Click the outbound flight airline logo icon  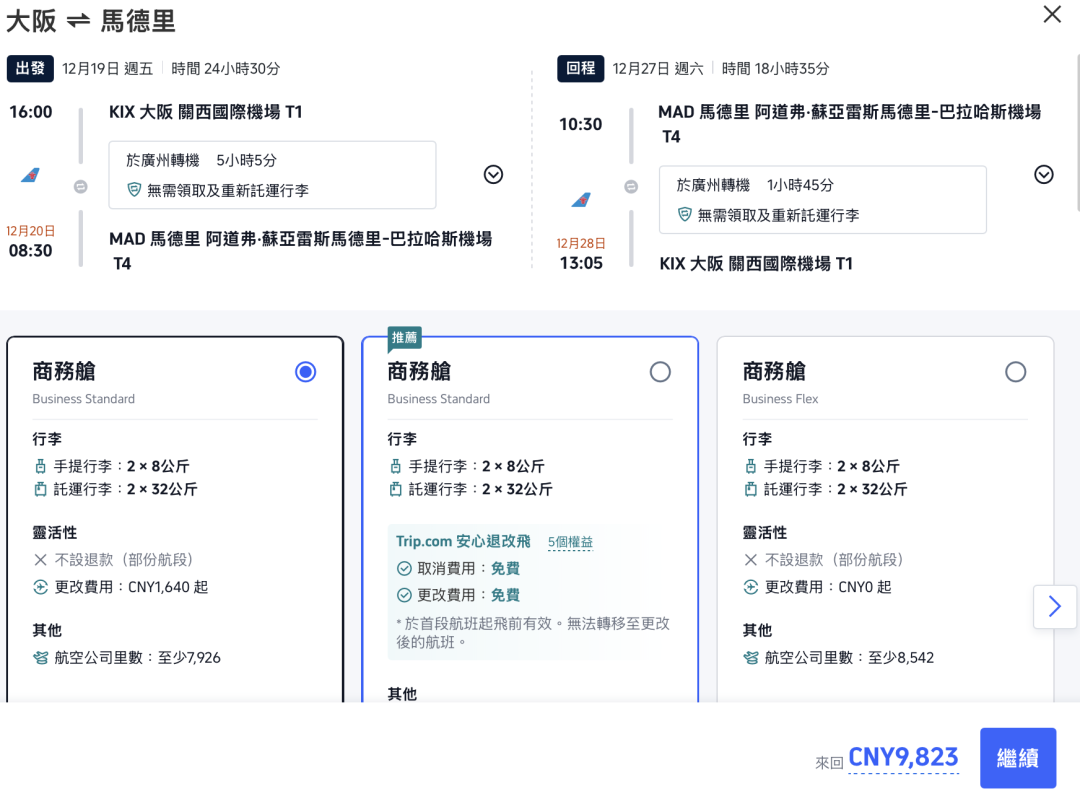tap(31, 175)
